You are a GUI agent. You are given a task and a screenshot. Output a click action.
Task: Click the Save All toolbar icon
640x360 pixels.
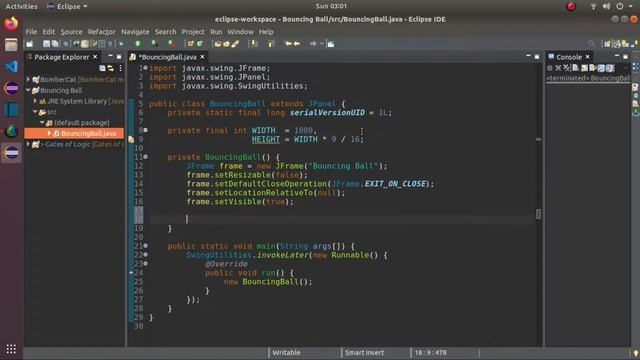(55, 44)
